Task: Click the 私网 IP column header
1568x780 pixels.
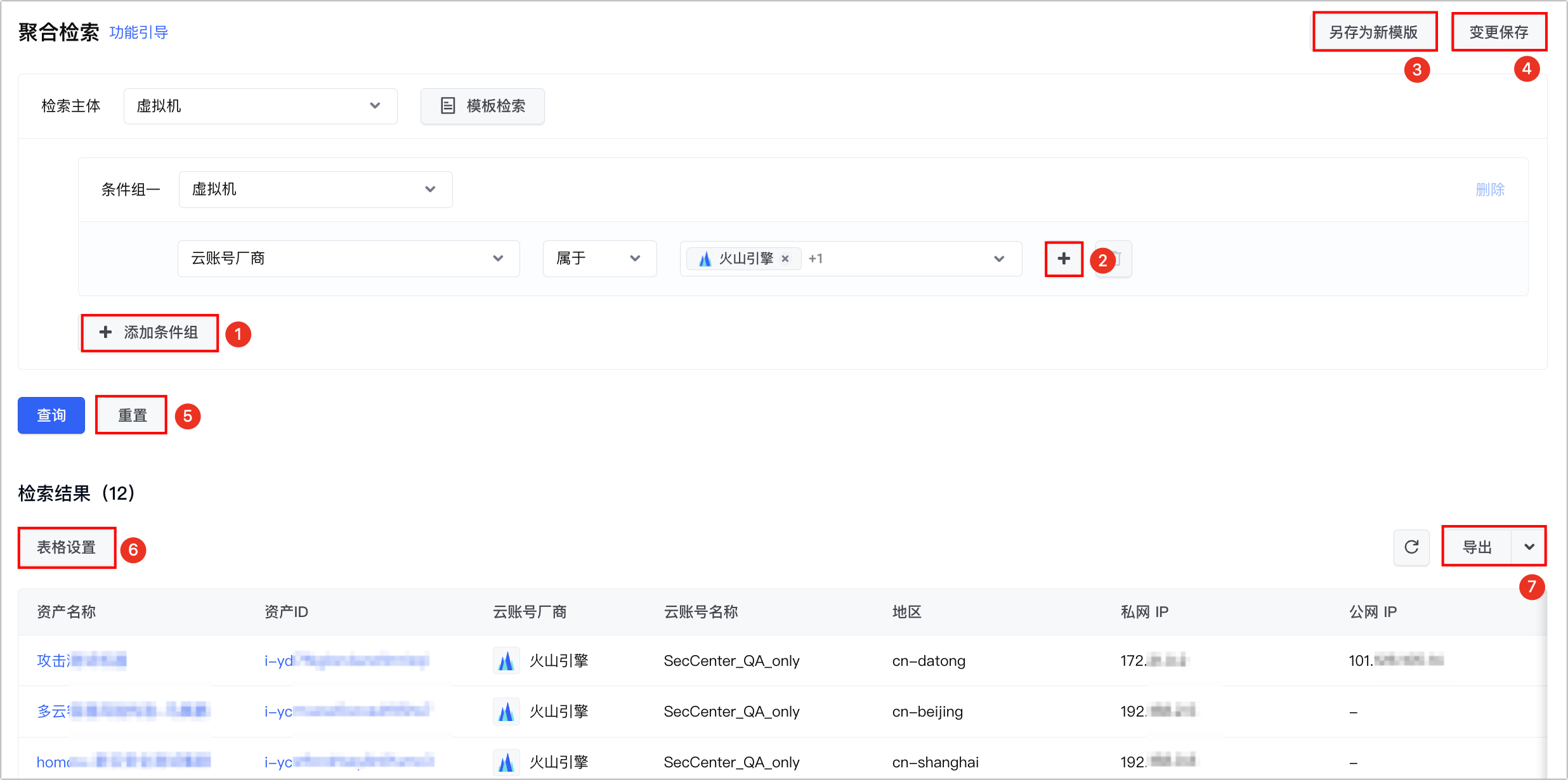Action: click(1144, 612)
